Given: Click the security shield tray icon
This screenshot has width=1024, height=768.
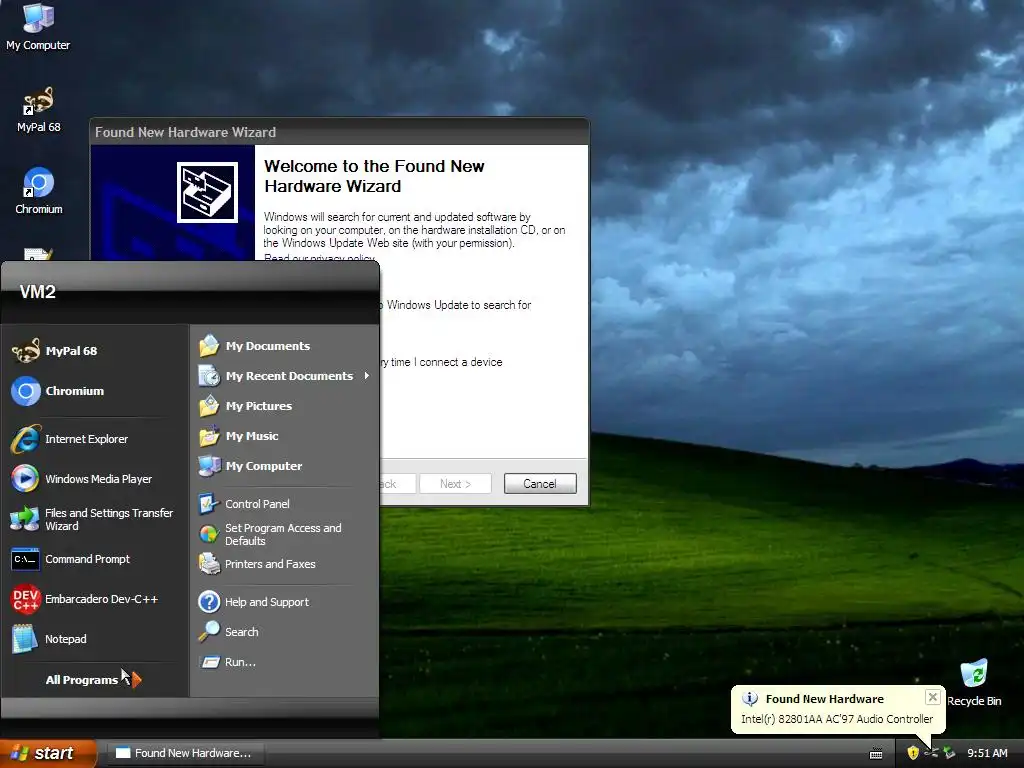Looking at the screenshot, I should (913, 753).
